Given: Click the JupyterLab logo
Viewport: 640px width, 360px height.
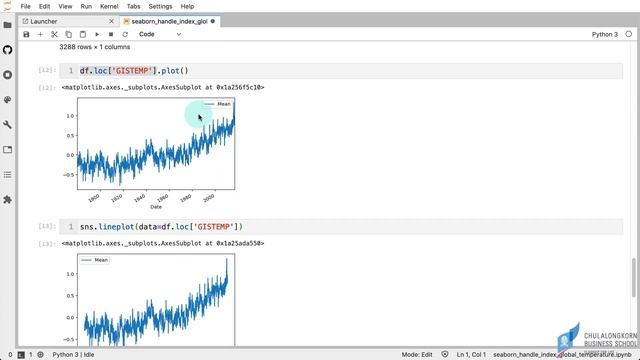Looking at the screenshot, I should pyautogui.click(x=7, y=6).
